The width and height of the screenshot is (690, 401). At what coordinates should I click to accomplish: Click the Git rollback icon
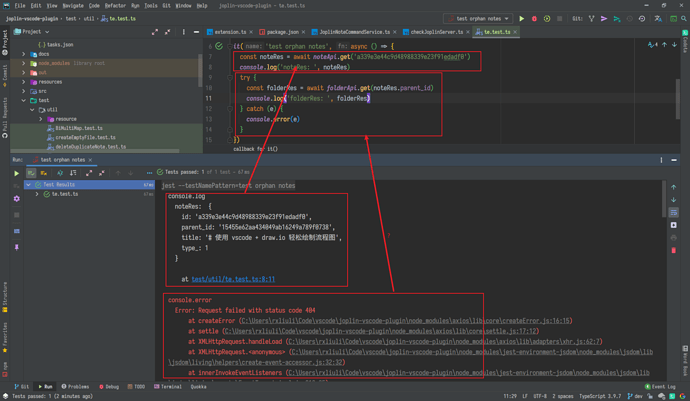point(642,18)
